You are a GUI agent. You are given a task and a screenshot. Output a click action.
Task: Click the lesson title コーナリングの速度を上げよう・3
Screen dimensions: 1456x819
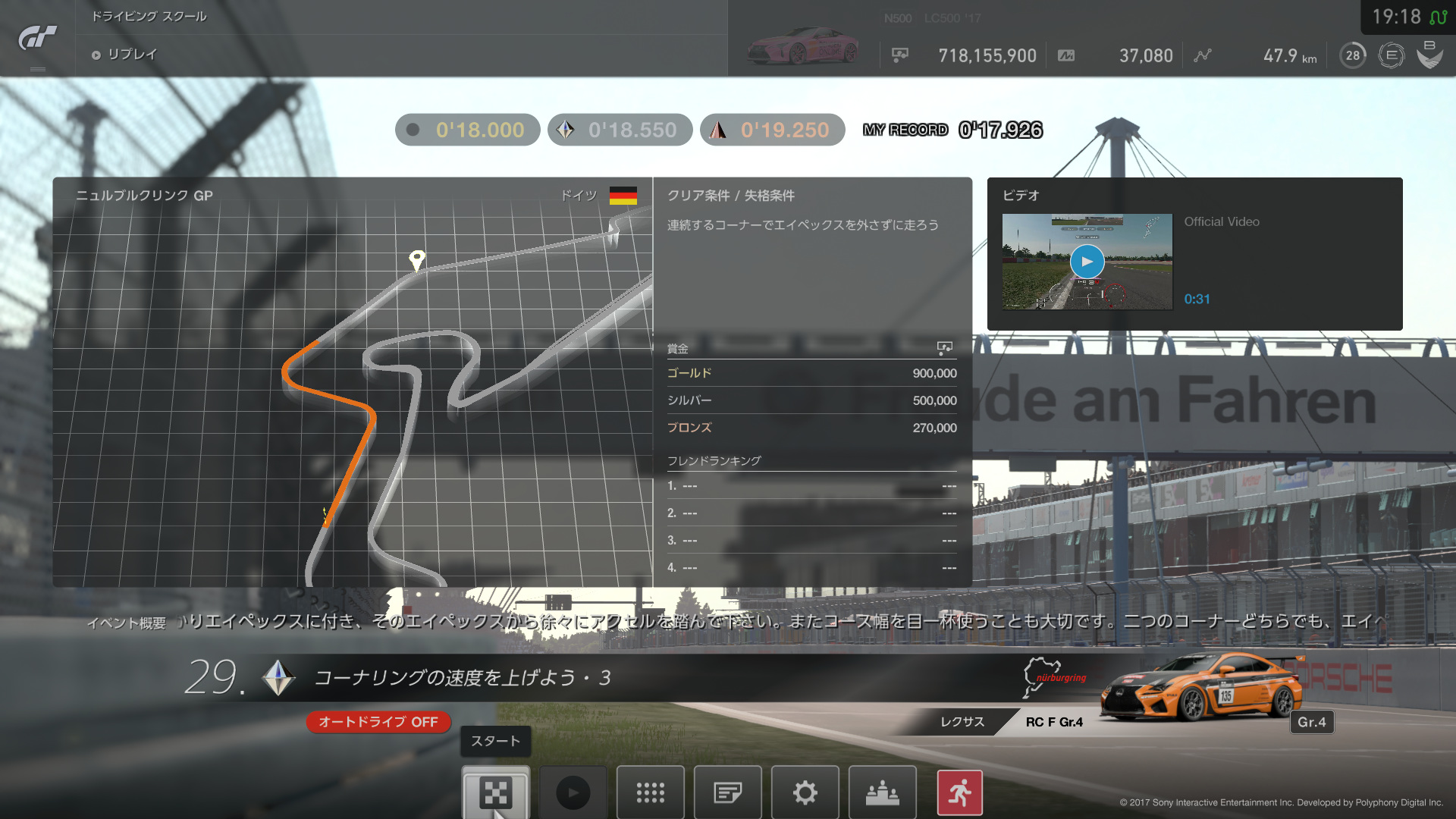[463, 678]
